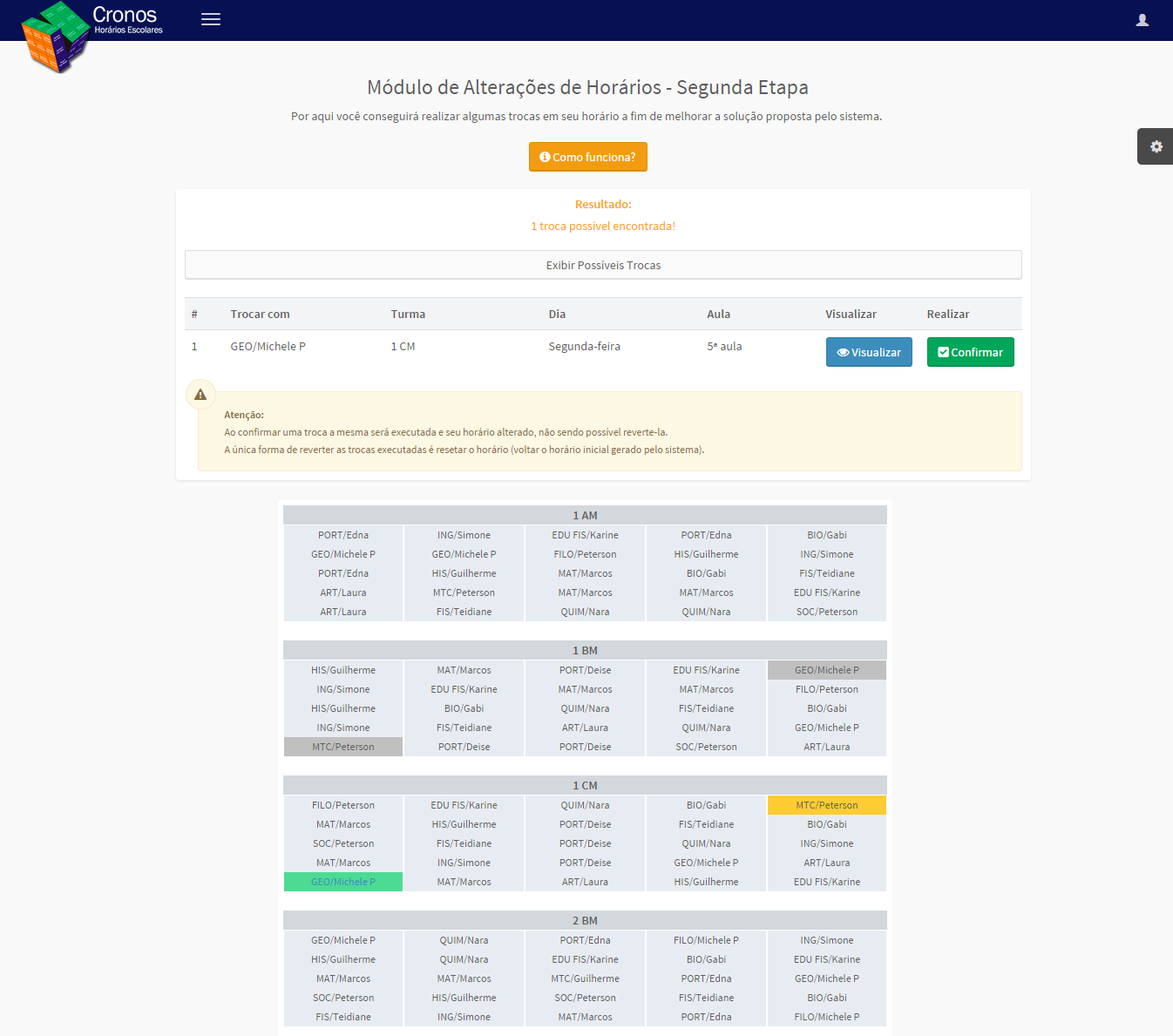Click the 'Turma' column header

[x=408, y=315]
